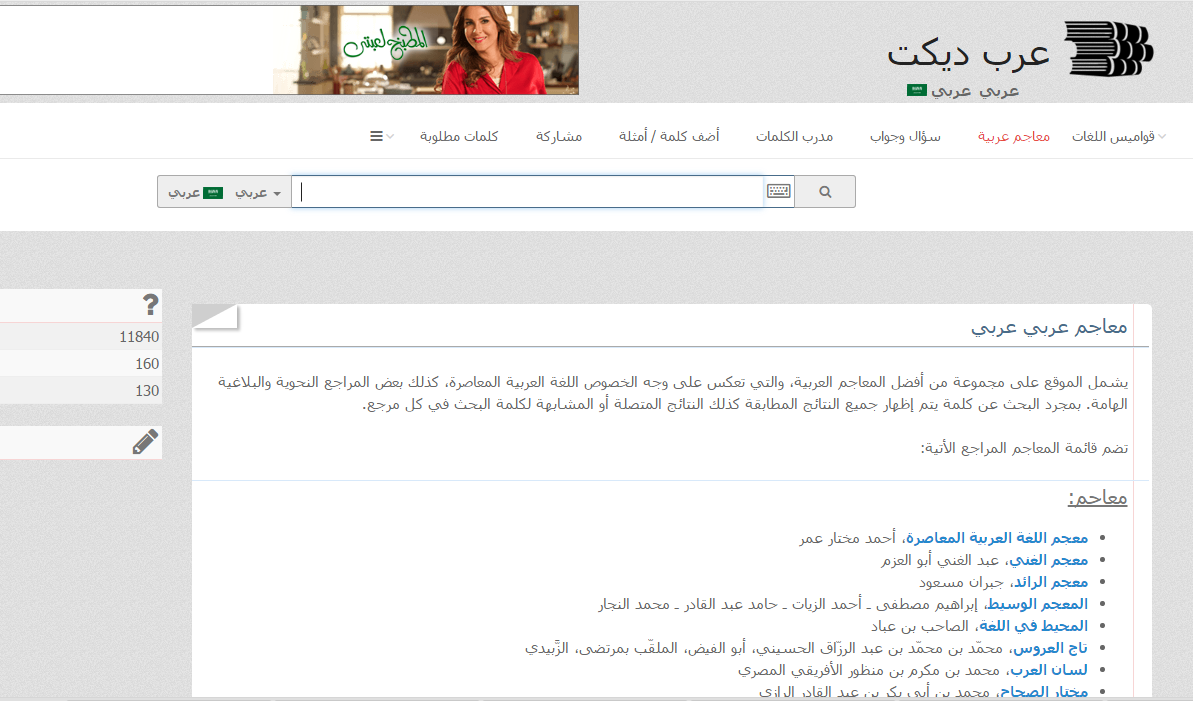1193x701 pixels.
Task: Click the folded page corner of panel
Action: click(x=215, y=316)
